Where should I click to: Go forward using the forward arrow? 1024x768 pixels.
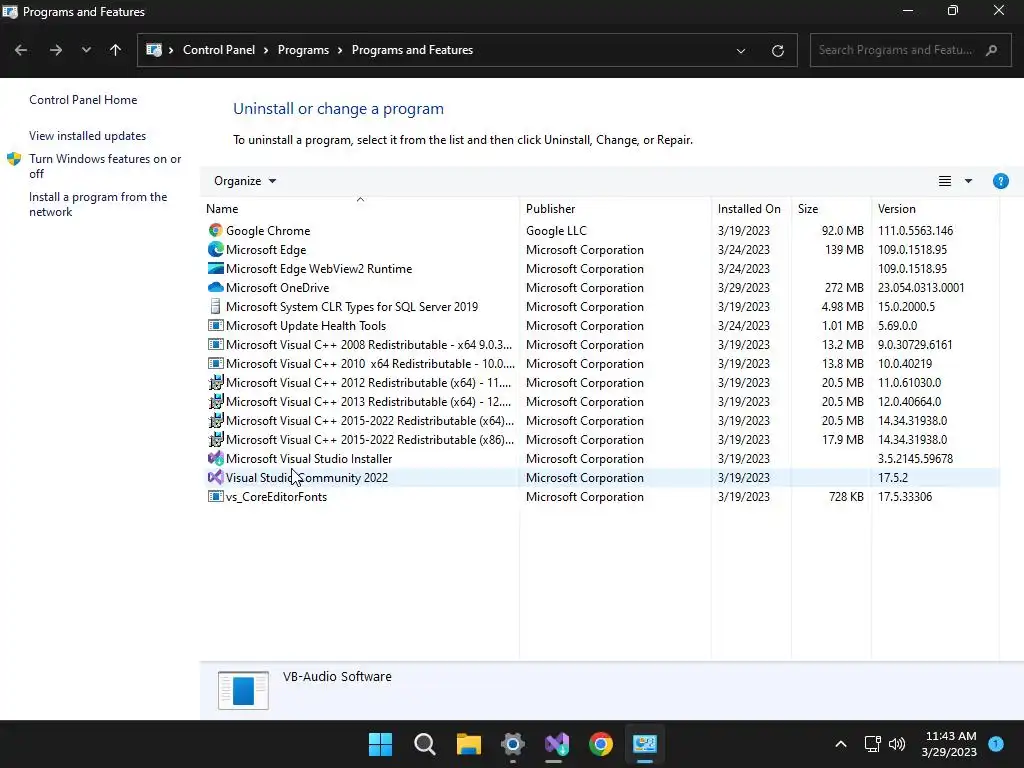[x=56, y=50]
